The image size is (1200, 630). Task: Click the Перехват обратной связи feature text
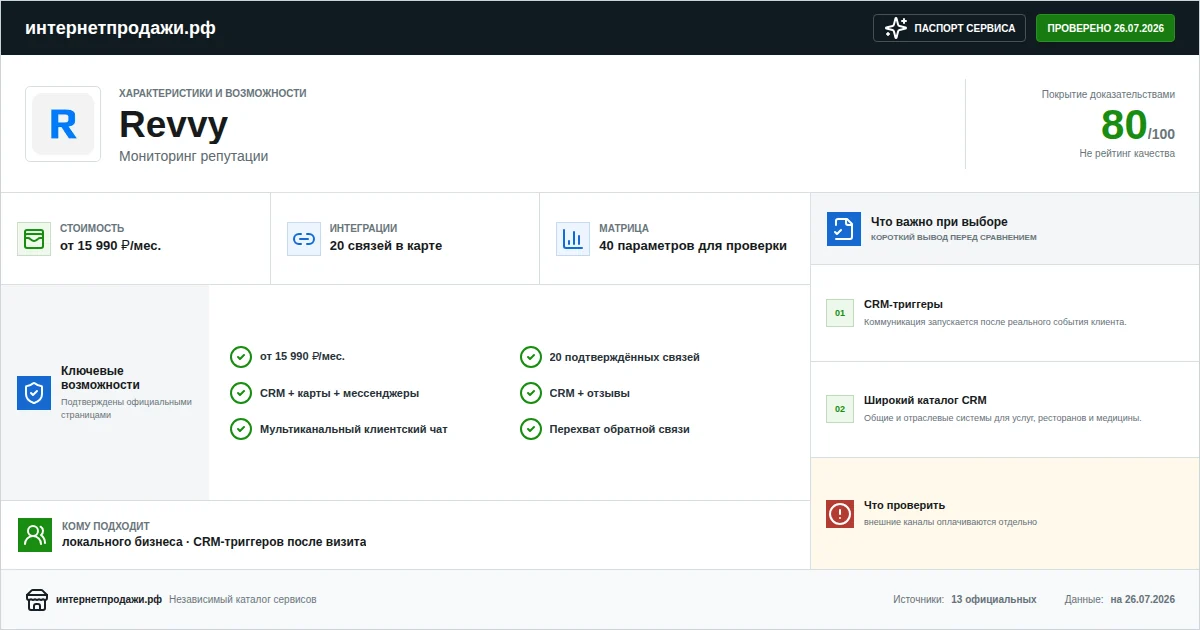[x=620, y=429]
